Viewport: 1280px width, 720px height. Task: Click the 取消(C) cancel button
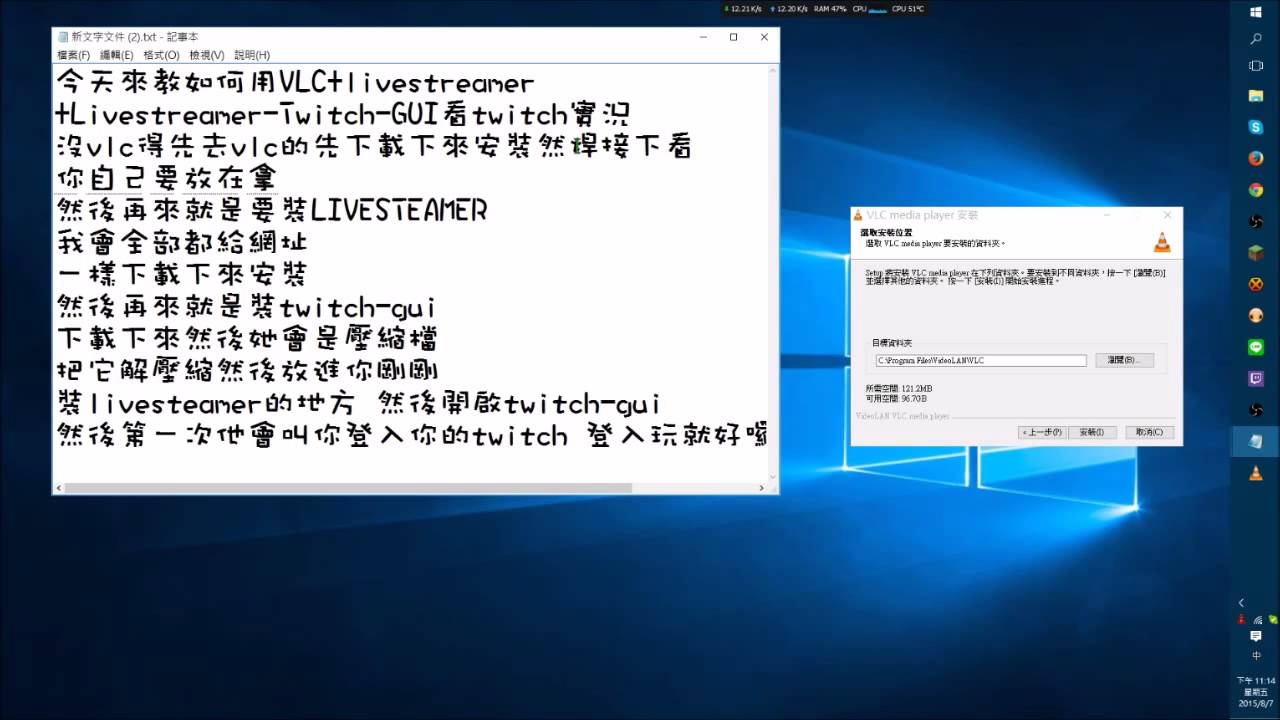coord(1148,432)
